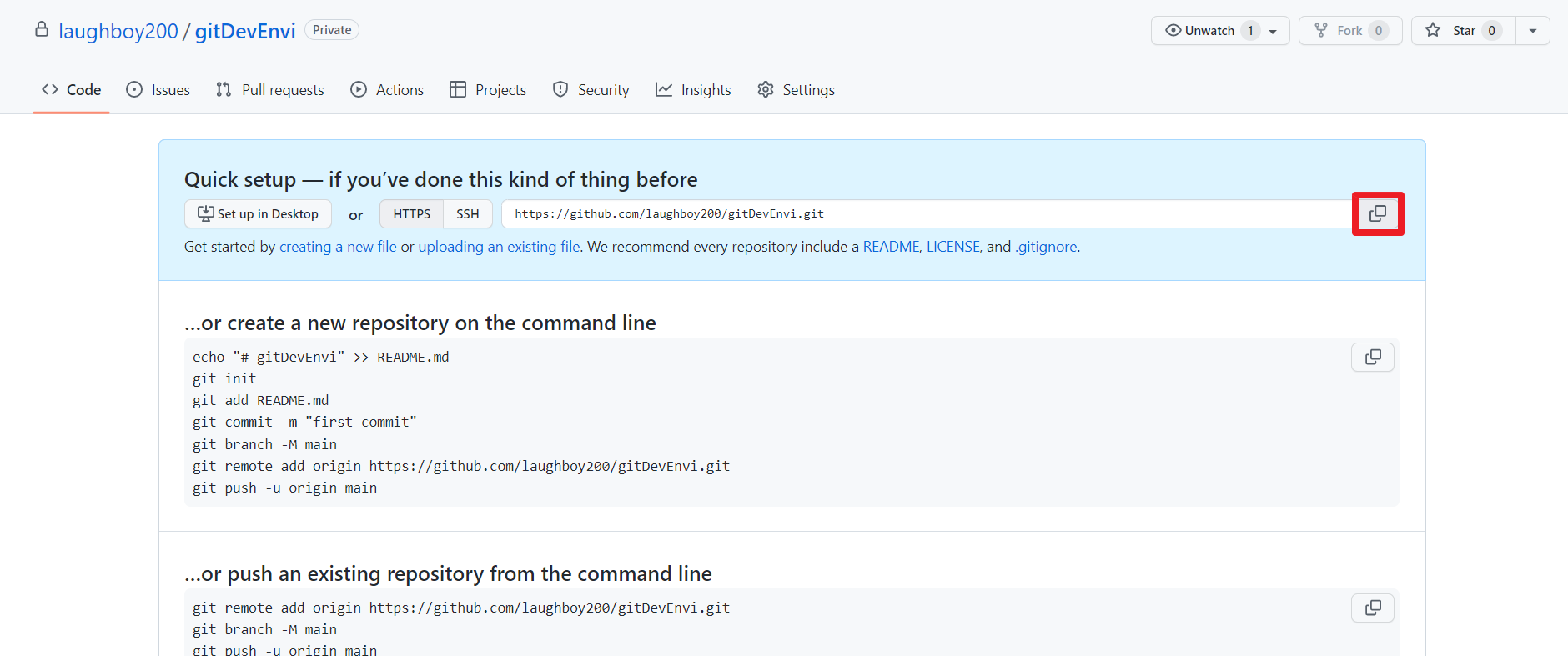Switch to the Actions tab
1568x656 pixels.
(387, 89)
